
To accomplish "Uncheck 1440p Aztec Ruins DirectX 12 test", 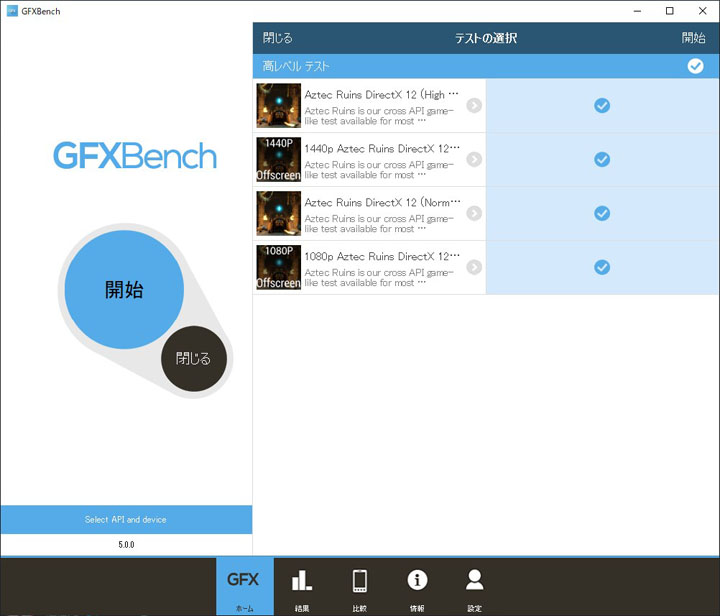I will click(602, 159).
